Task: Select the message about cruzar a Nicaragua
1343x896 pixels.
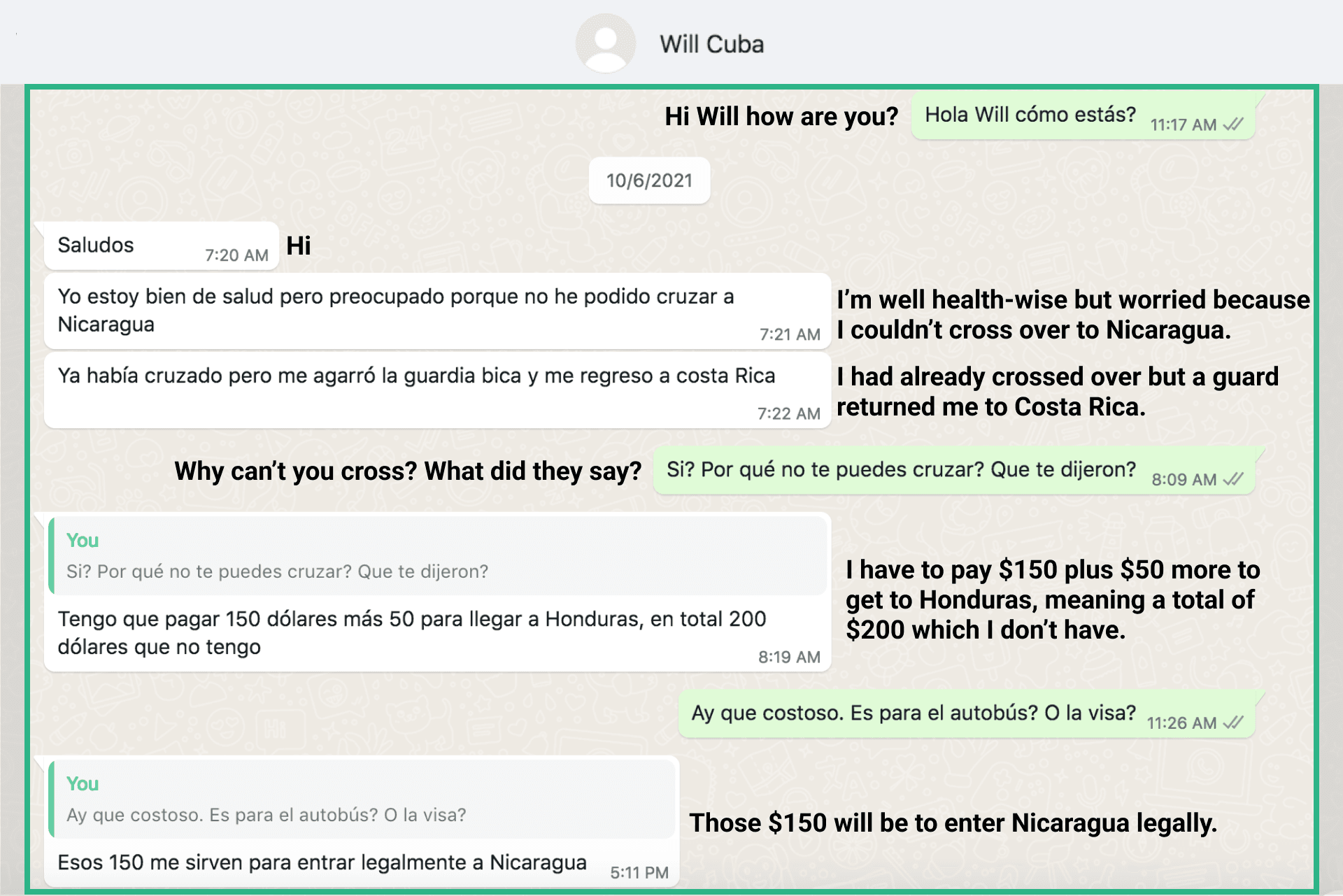Action: (437, 311)
